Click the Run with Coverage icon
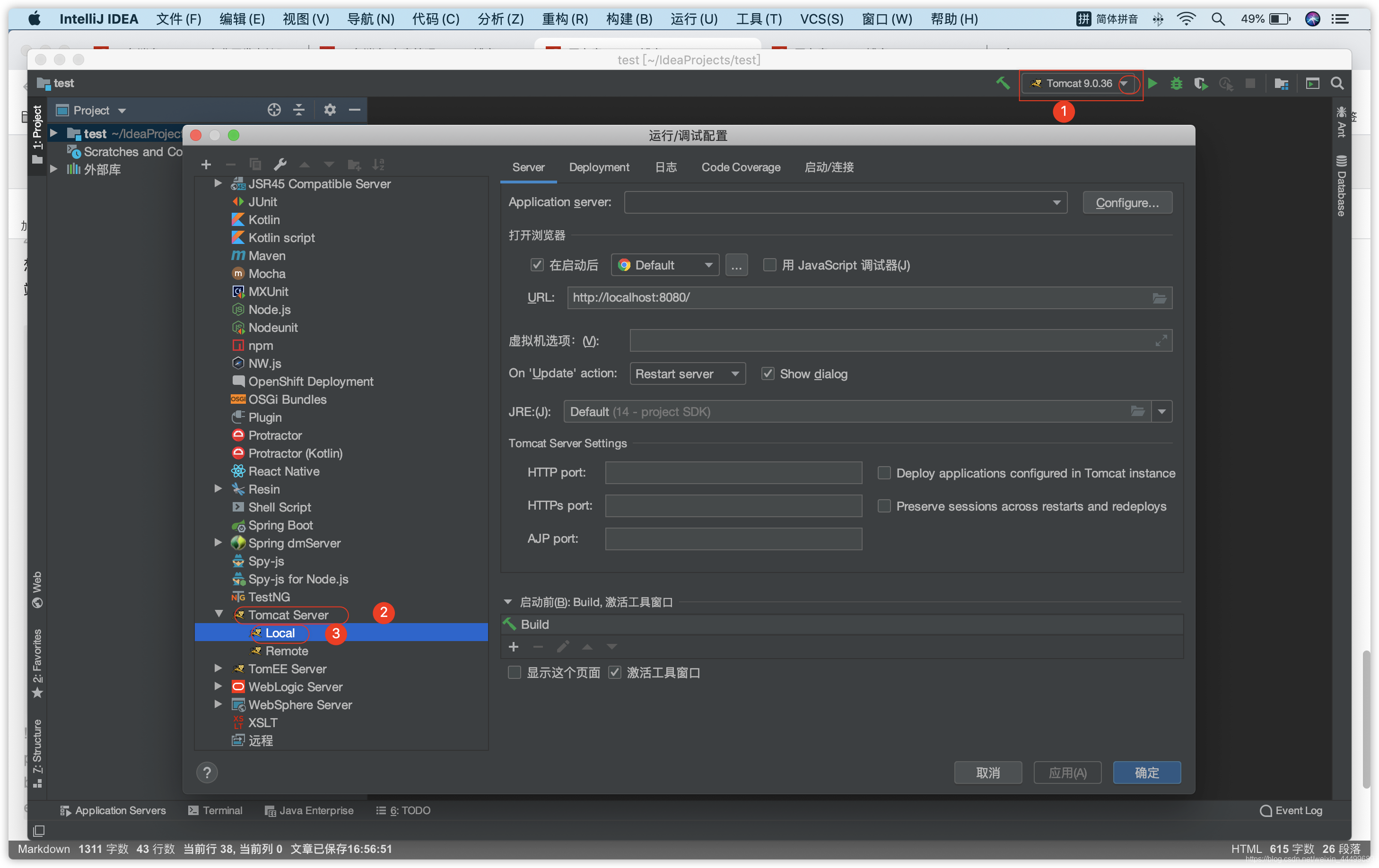The image size is (1379, 868). 1201,84
